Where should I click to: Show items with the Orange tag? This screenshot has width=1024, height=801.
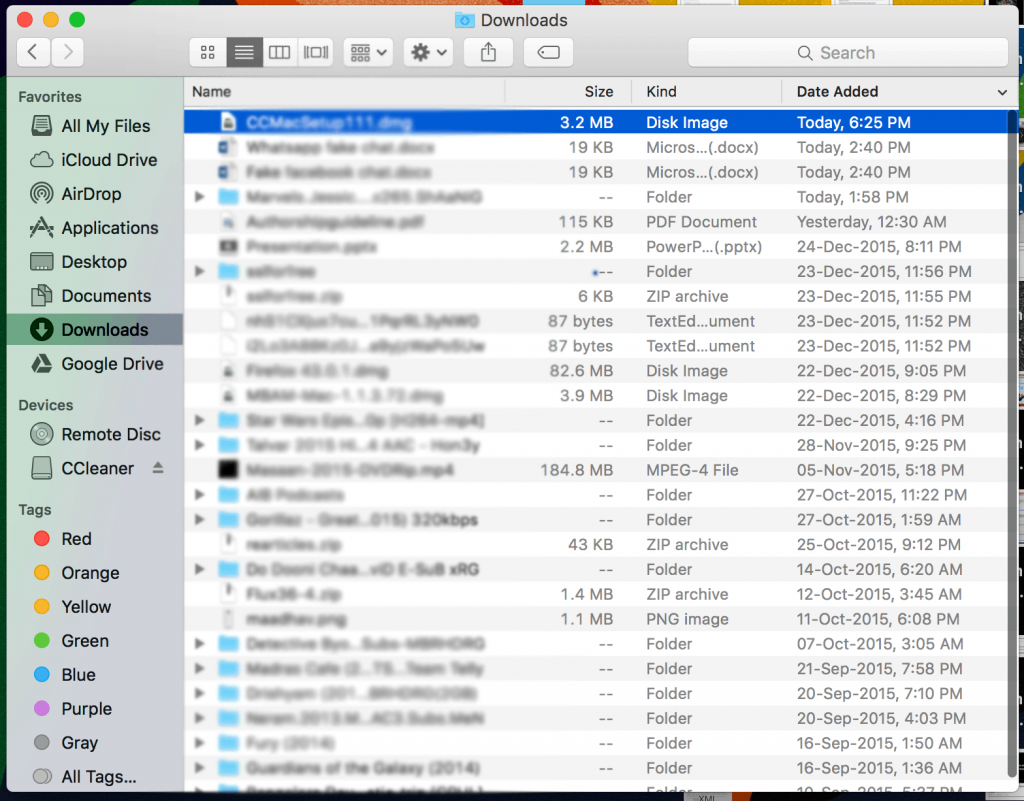(76, 573)
